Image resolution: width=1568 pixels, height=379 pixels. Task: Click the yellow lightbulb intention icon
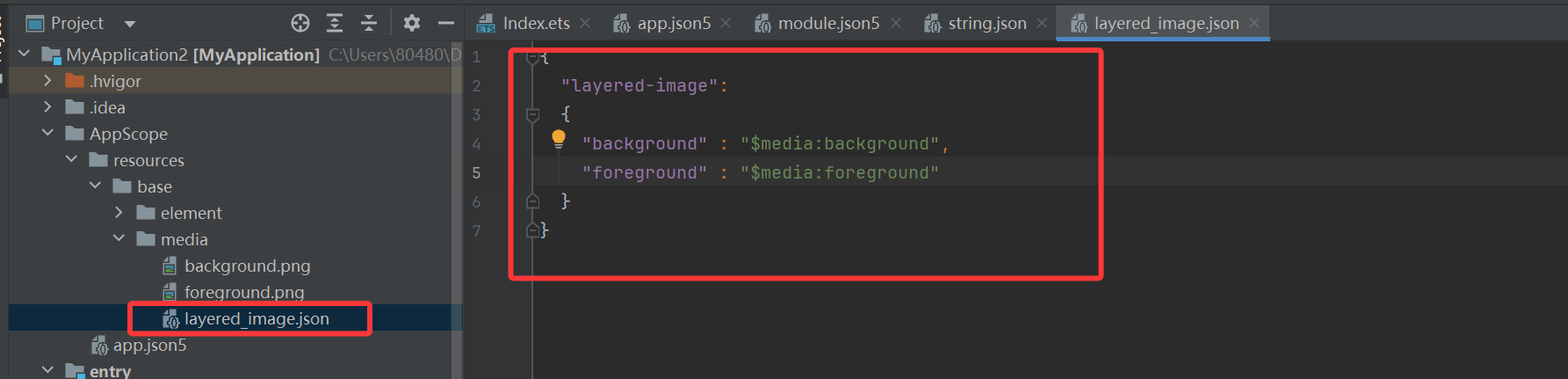pyautogui.click(x=559, y=139)
